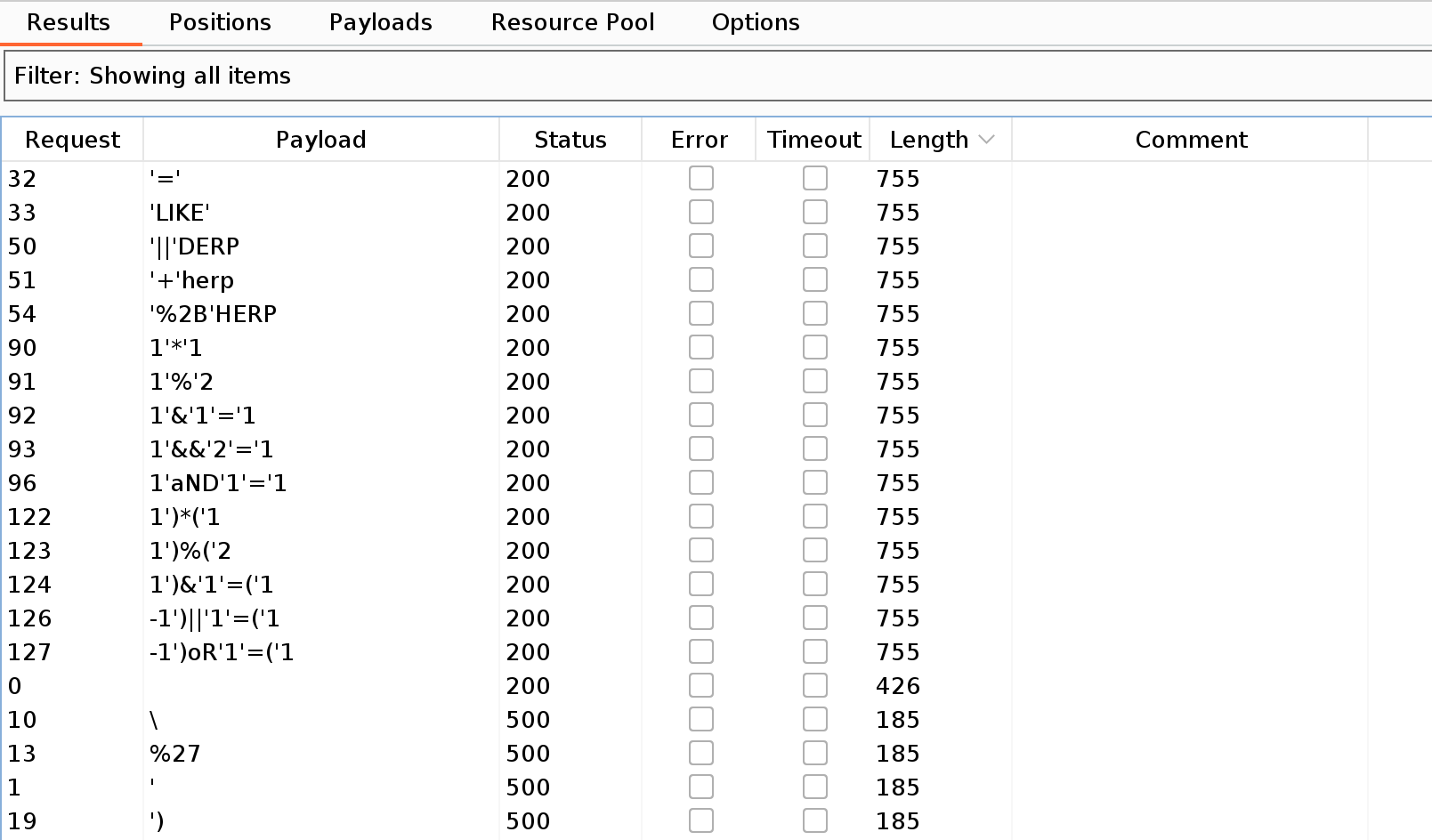Sort by the Request column header
The image size is (1432, 840).
72,140
